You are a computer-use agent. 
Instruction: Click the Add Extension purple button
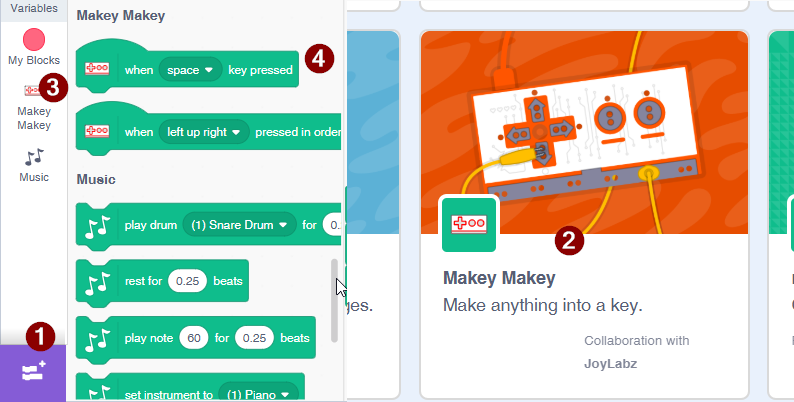(33, 373)
